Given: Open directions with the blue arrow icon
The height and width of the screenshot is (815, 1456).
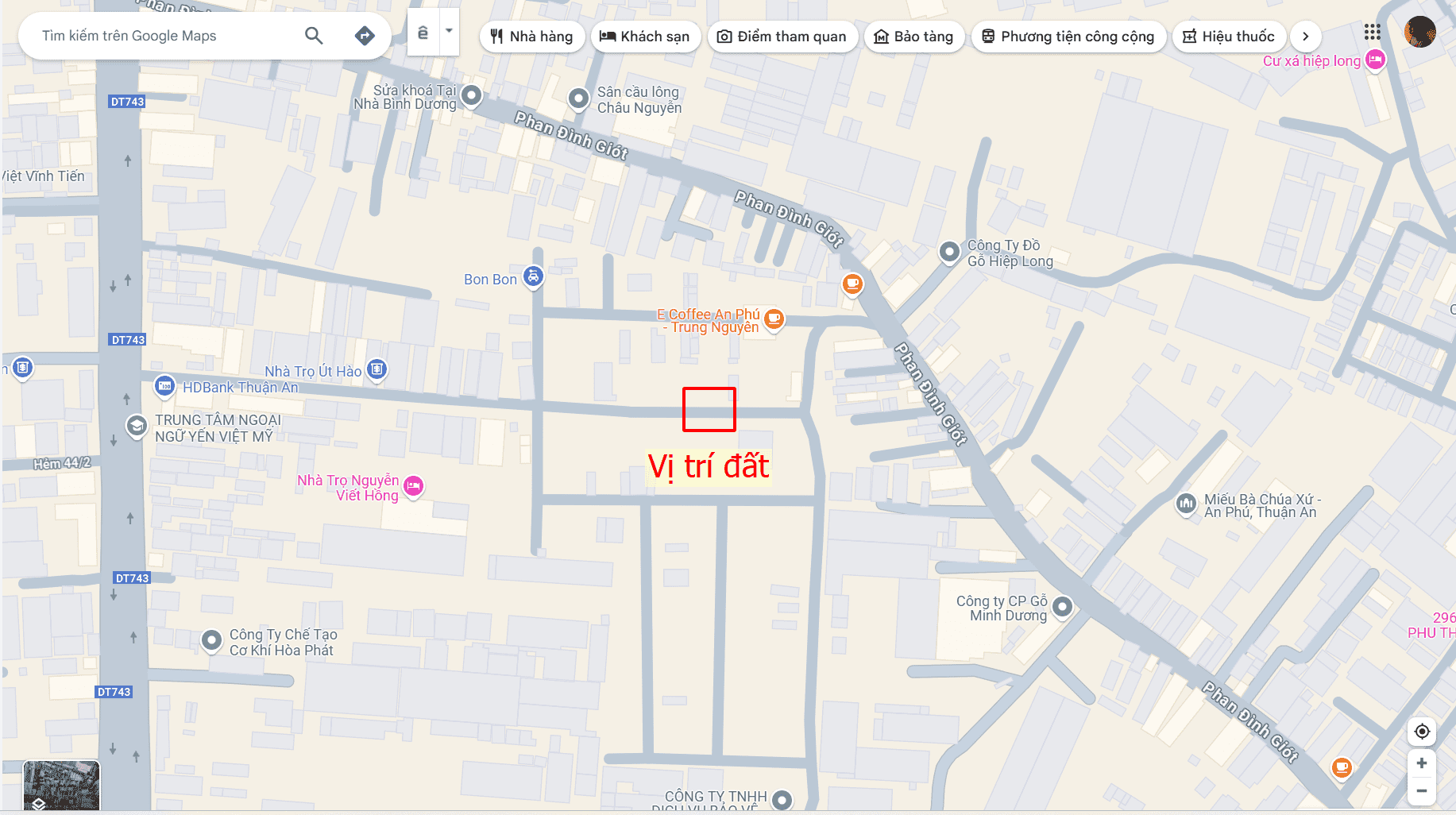Looking at the screenshot, I should pyautogui.click(x=365, y=36).
